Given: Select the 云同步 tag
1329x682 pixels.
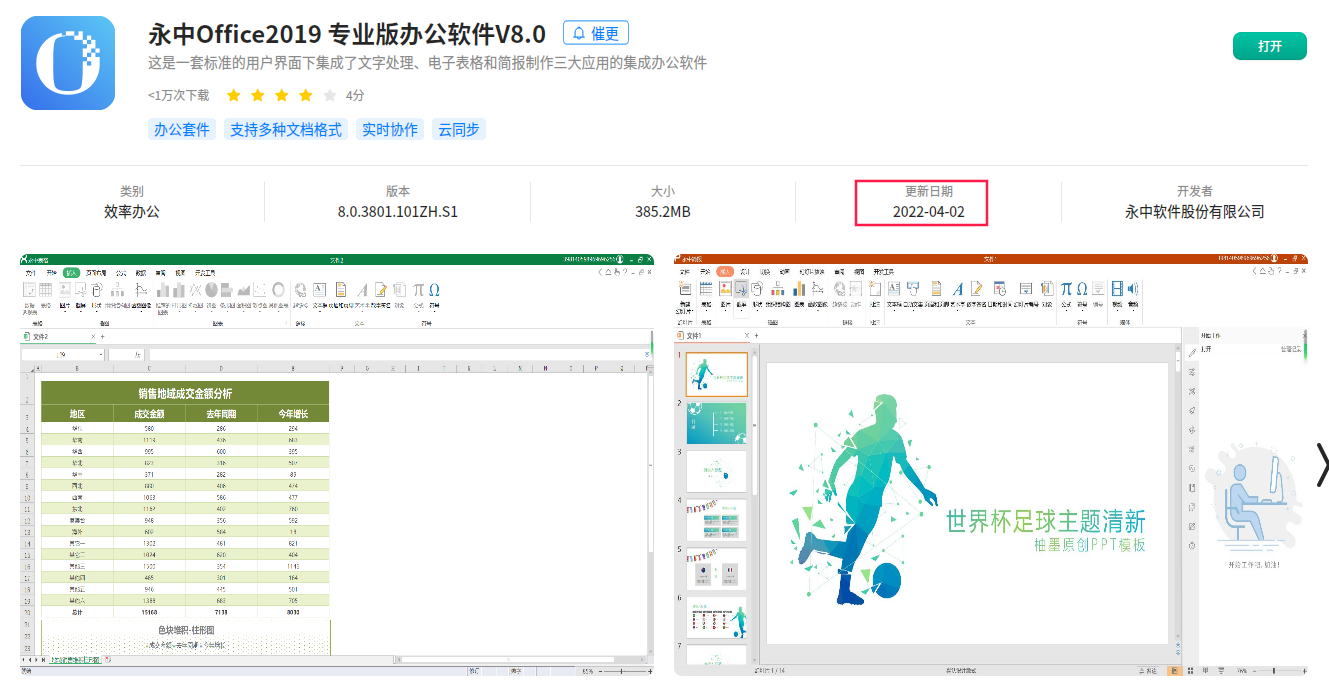Looking at the screenshot, I should point(459,129).
